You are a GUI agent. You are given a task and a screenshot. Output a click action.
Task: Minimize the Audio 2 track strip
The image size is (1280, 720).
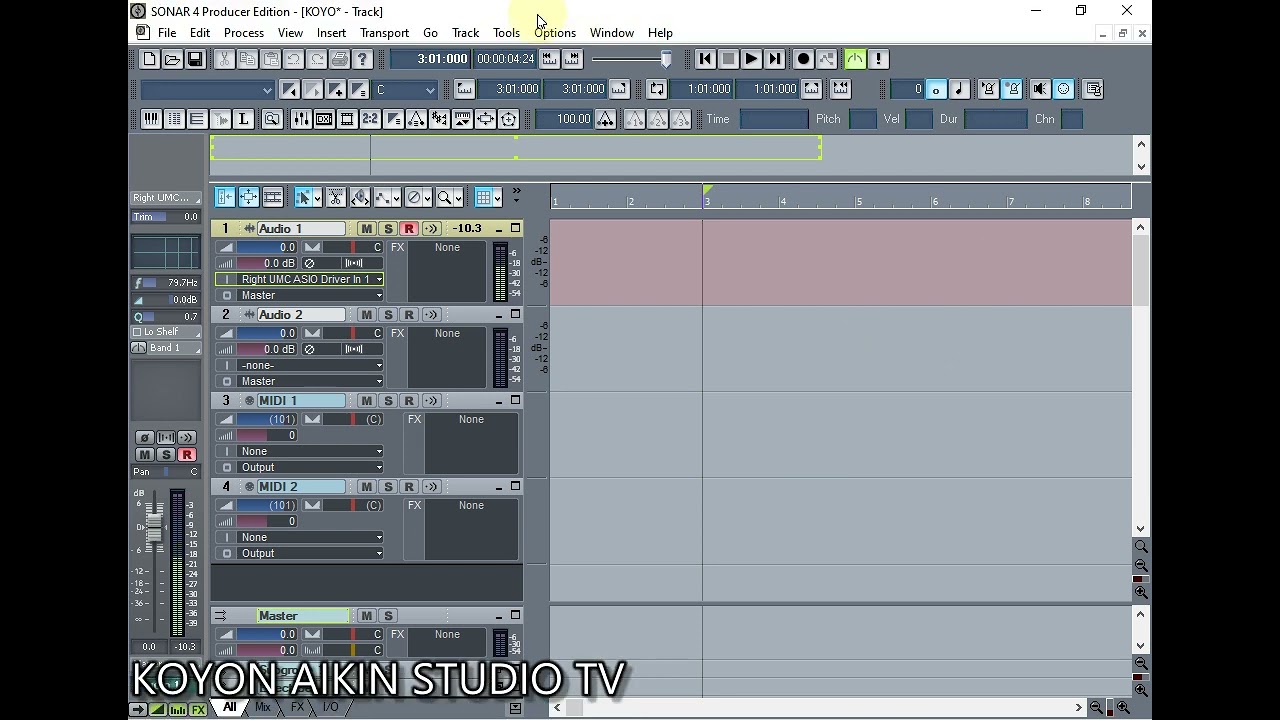click(499, 315)
